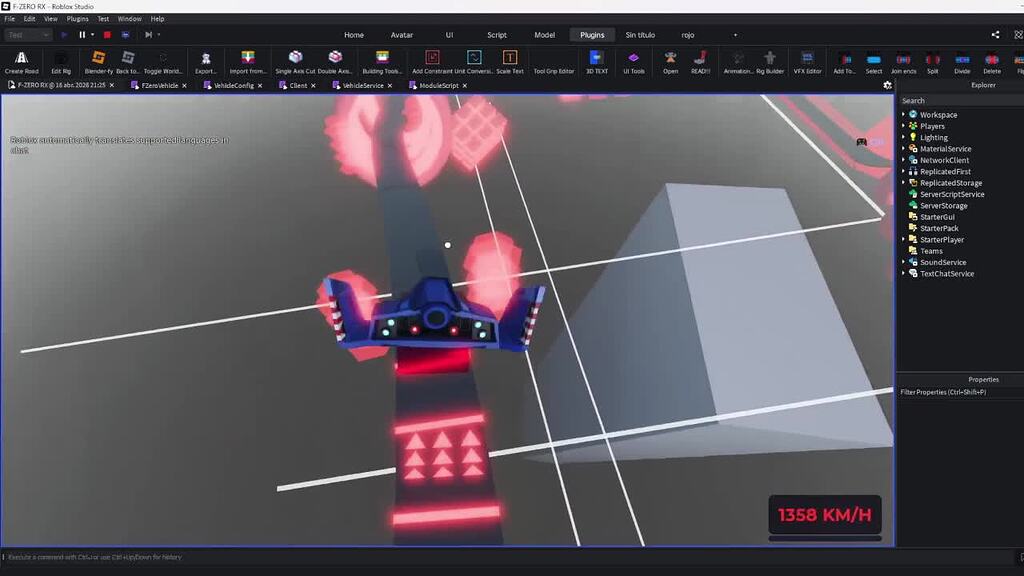The width and height of the screenshot is (1024, 576).
Task: Click the Divide plugin icon
Action: click(x=962, y=62)
